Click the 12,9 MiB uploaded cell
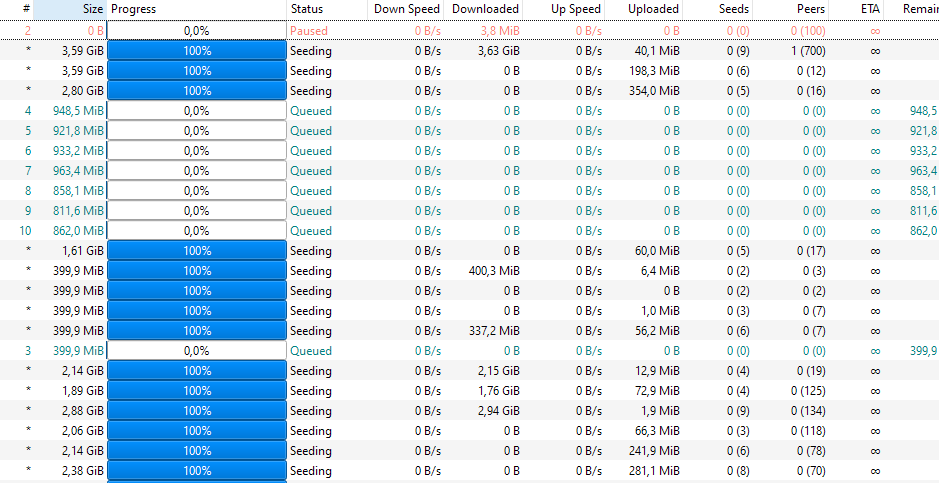 [x=657, y=370]
